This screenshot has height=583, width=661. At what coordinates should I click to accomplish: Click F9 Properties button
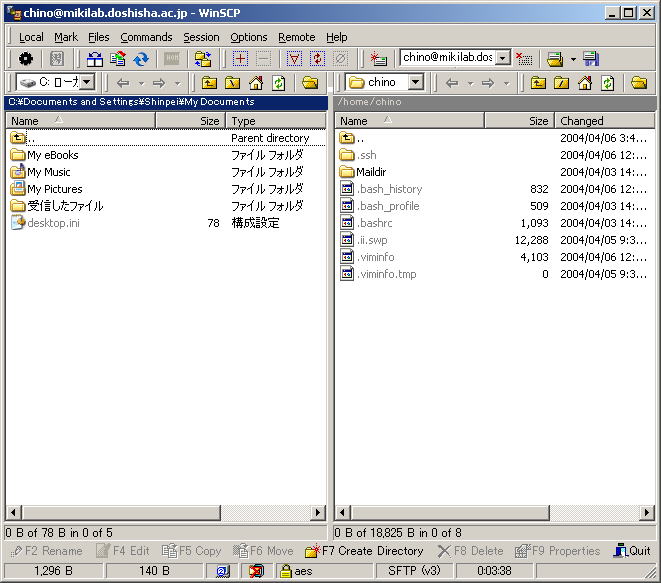pyautogui.click(x=557, y=551)
